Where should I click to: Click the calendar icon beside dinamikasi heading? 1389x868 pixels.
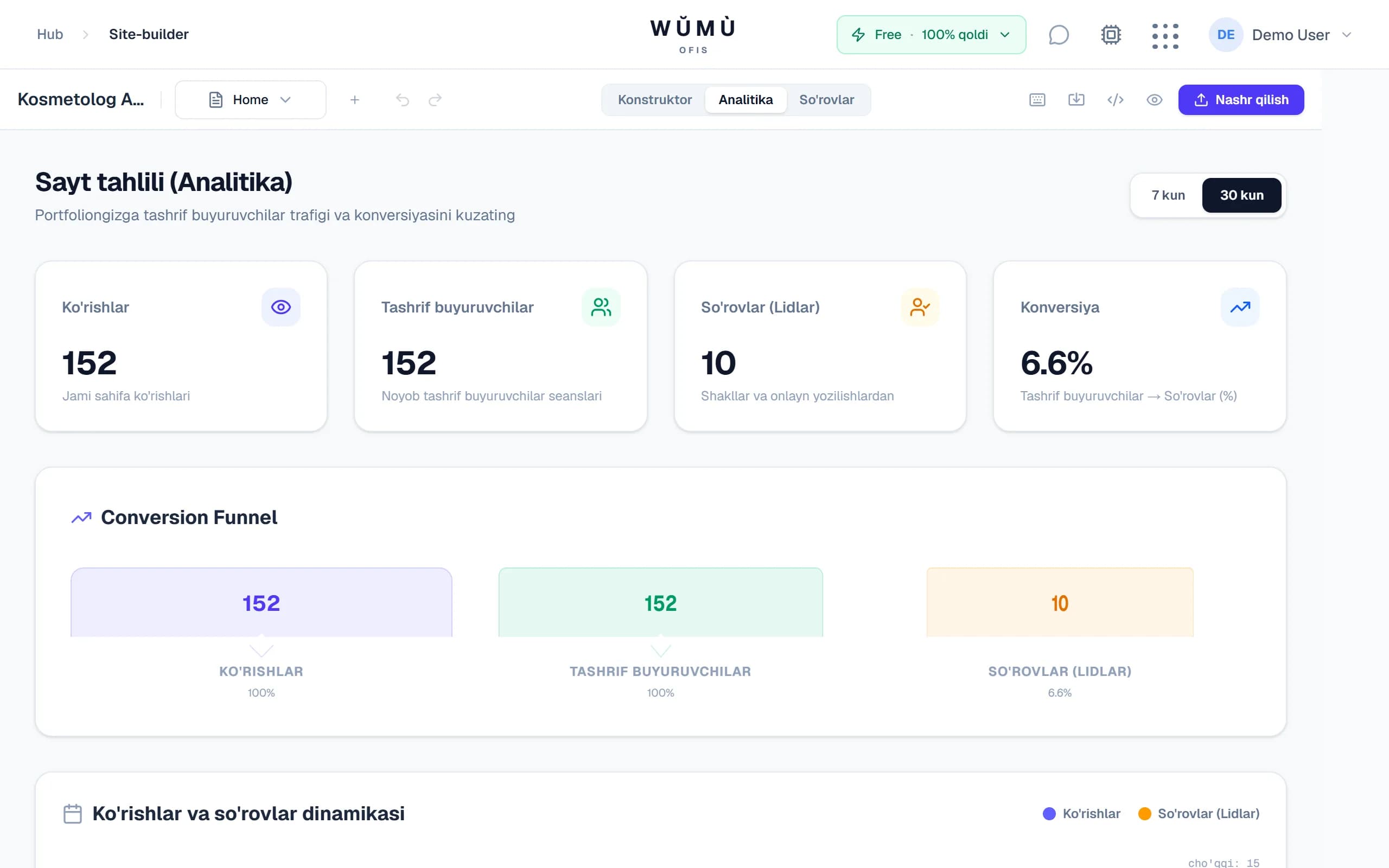(72, 813)
